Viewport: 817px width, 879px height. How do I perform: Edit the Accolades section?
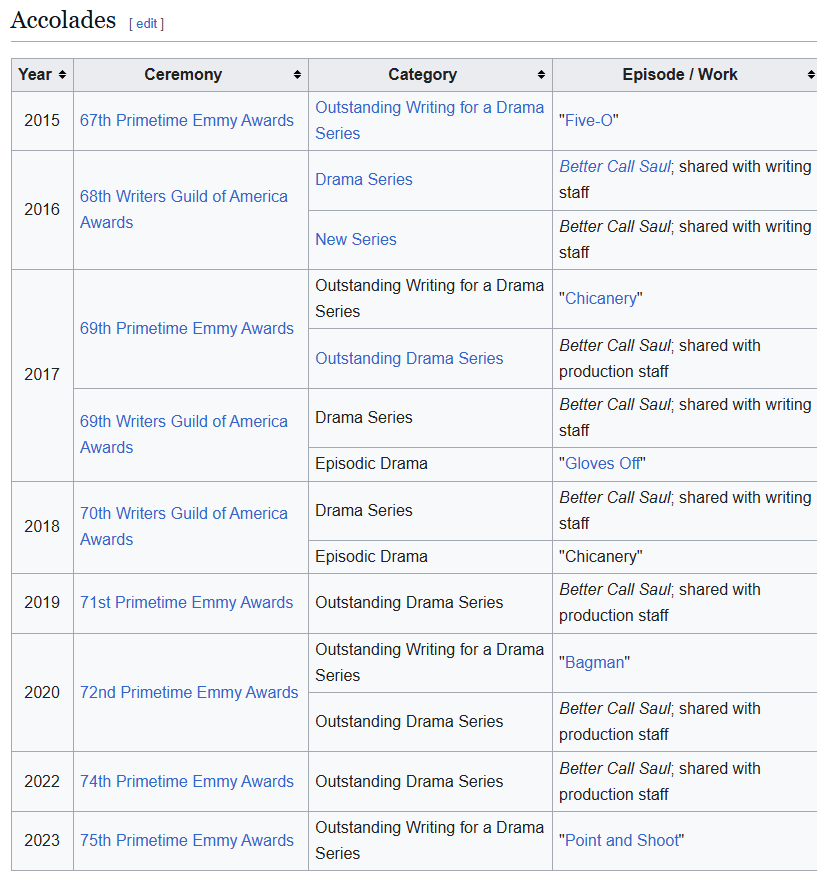(146, 24)
